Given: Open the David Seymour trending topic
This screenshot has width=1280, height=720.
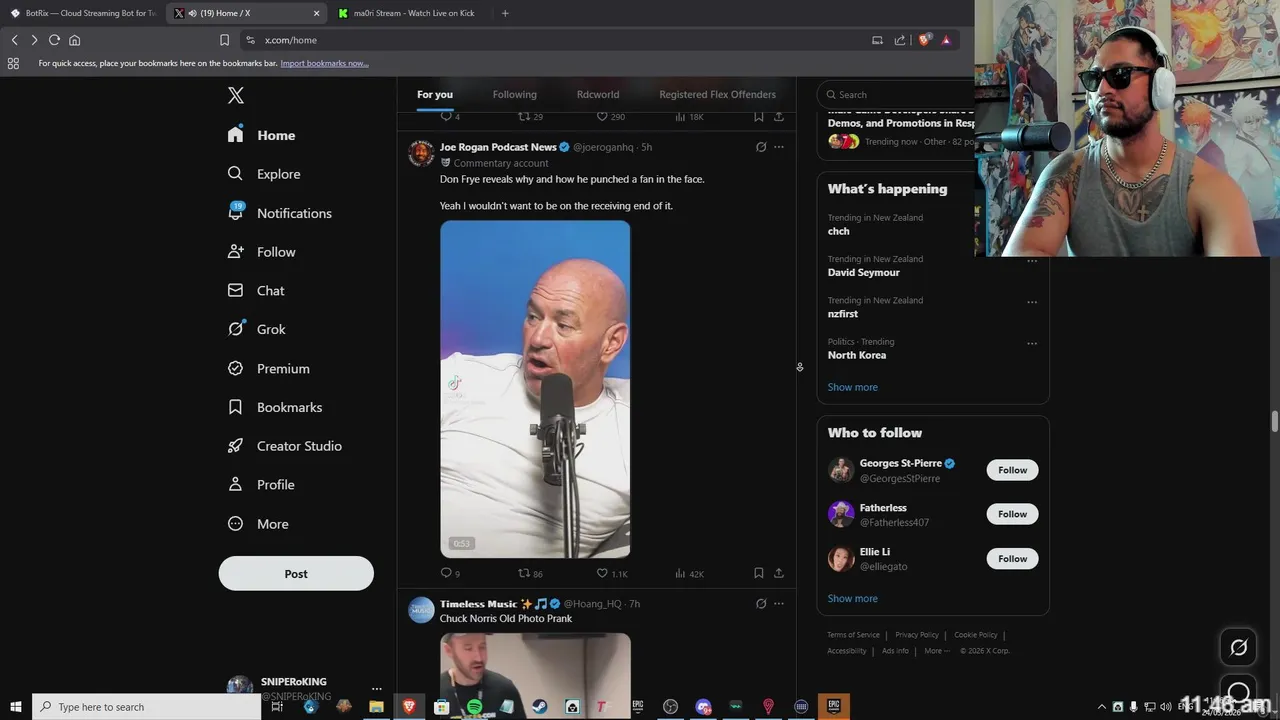Looking at the screenshot, I should coord(863,272).
